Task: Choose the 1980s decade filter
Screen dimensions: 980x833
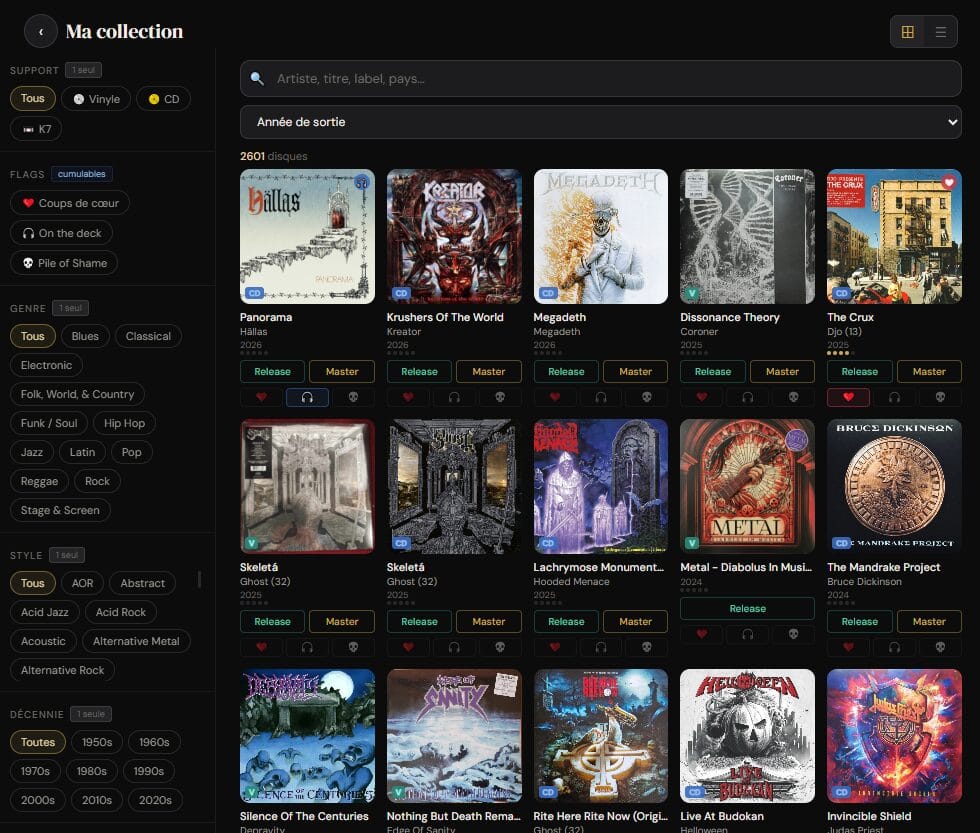Action: (x=92, y=771)
